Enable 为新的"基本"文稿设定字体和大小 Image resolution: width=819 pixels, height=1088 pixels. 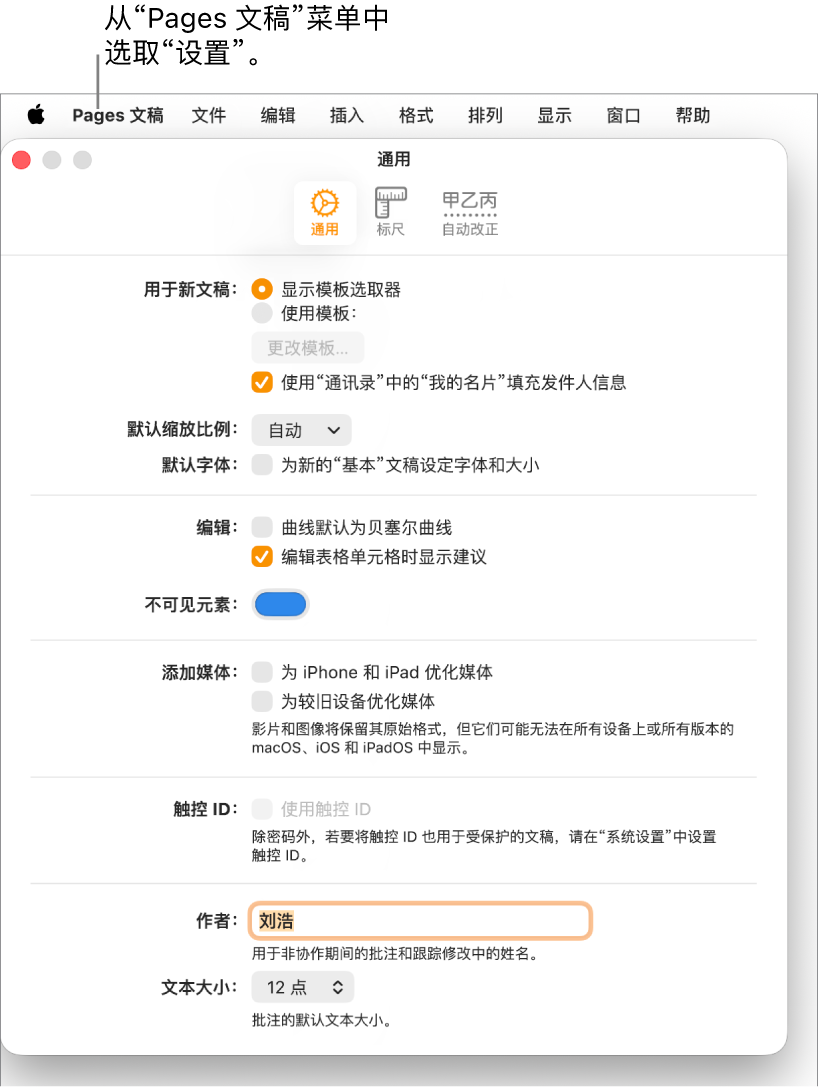(x=261, y=465)
